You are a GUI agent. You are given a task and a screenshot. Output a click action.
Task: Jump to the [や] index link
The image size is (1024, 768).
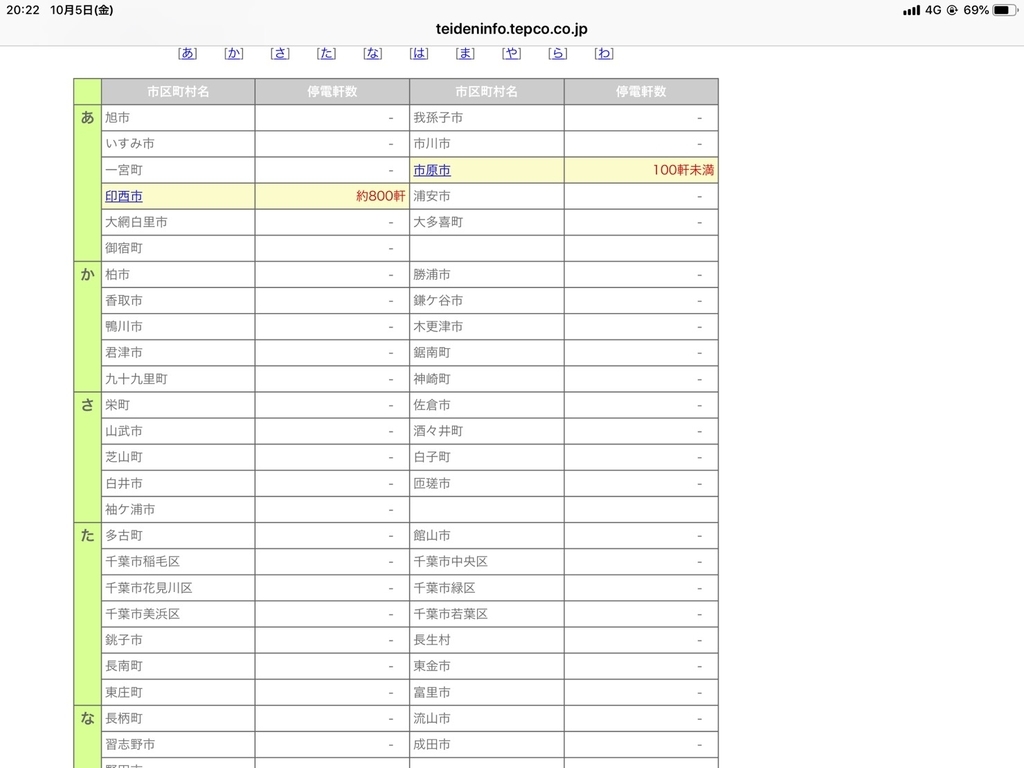point(511,54)
